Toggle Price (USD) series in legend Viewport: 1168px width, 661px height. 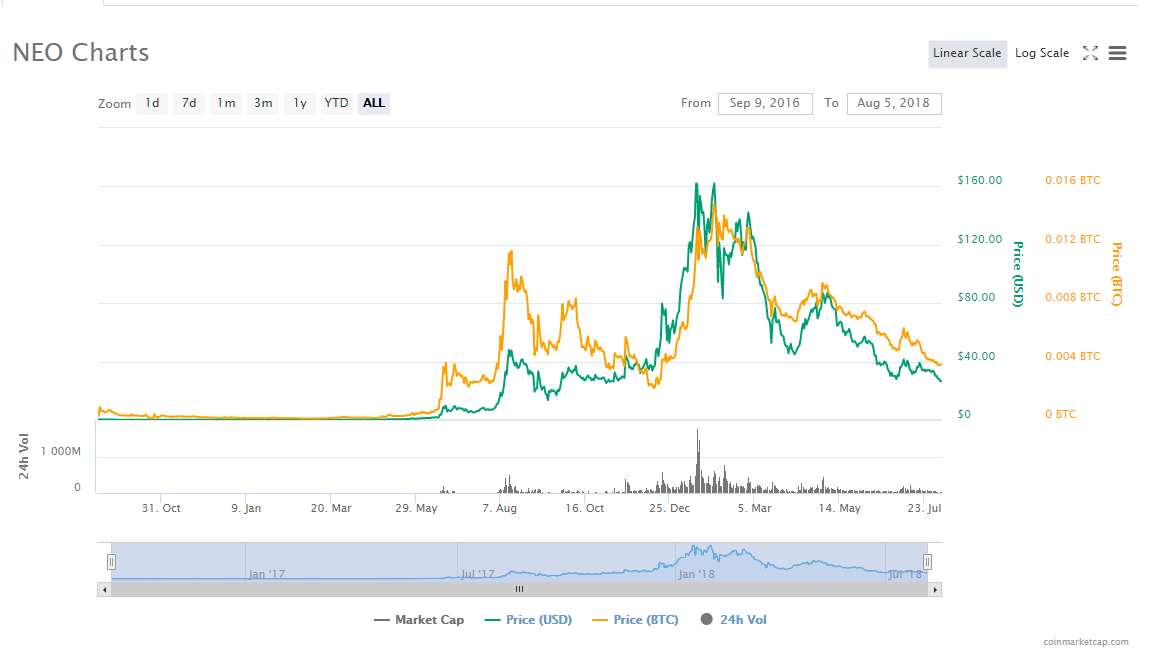[528, 620]
